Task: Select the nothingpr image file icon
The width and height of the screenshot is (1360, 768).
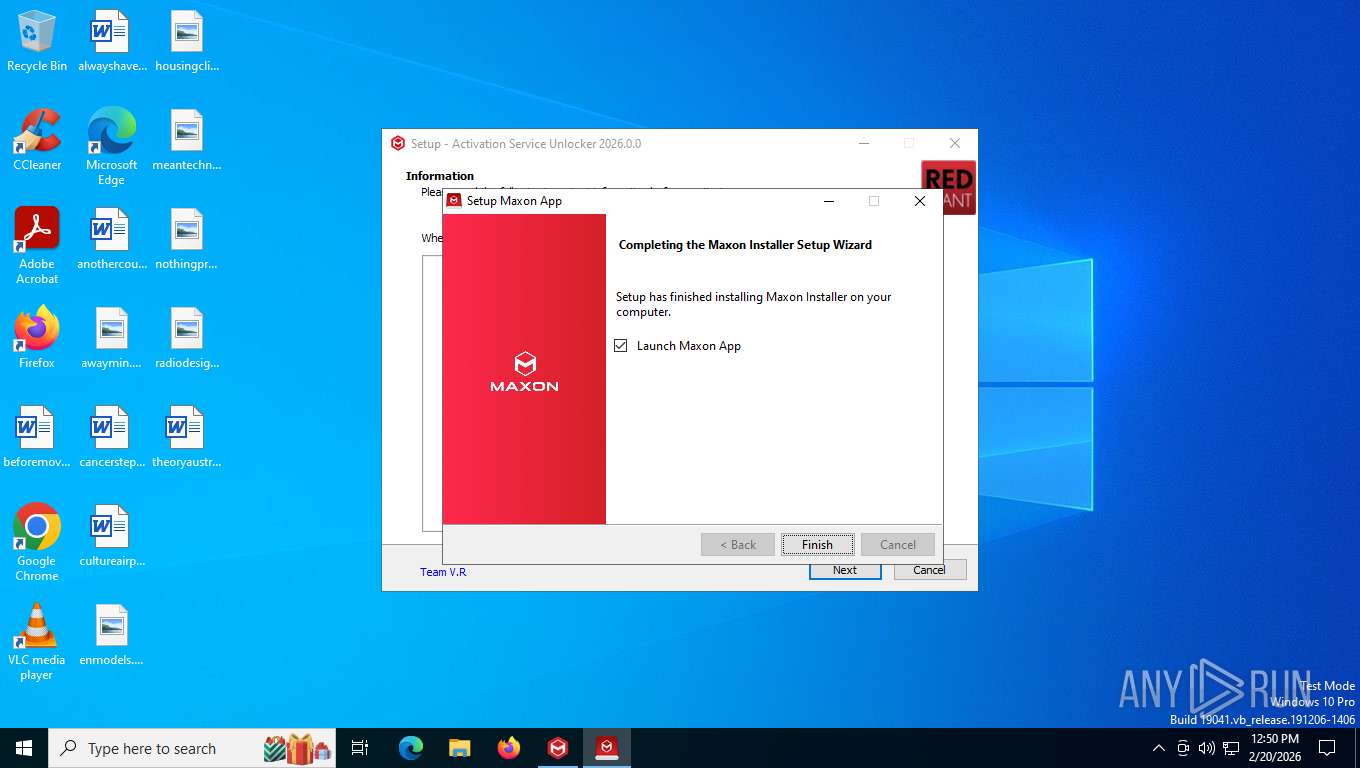Action: 186,239
